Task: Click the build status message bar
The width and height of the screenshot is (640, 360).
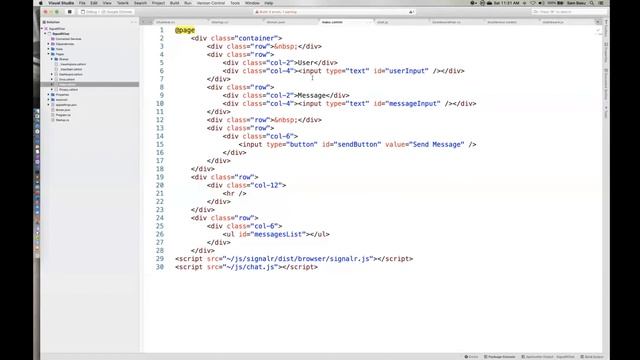Action: coord(334,12)
